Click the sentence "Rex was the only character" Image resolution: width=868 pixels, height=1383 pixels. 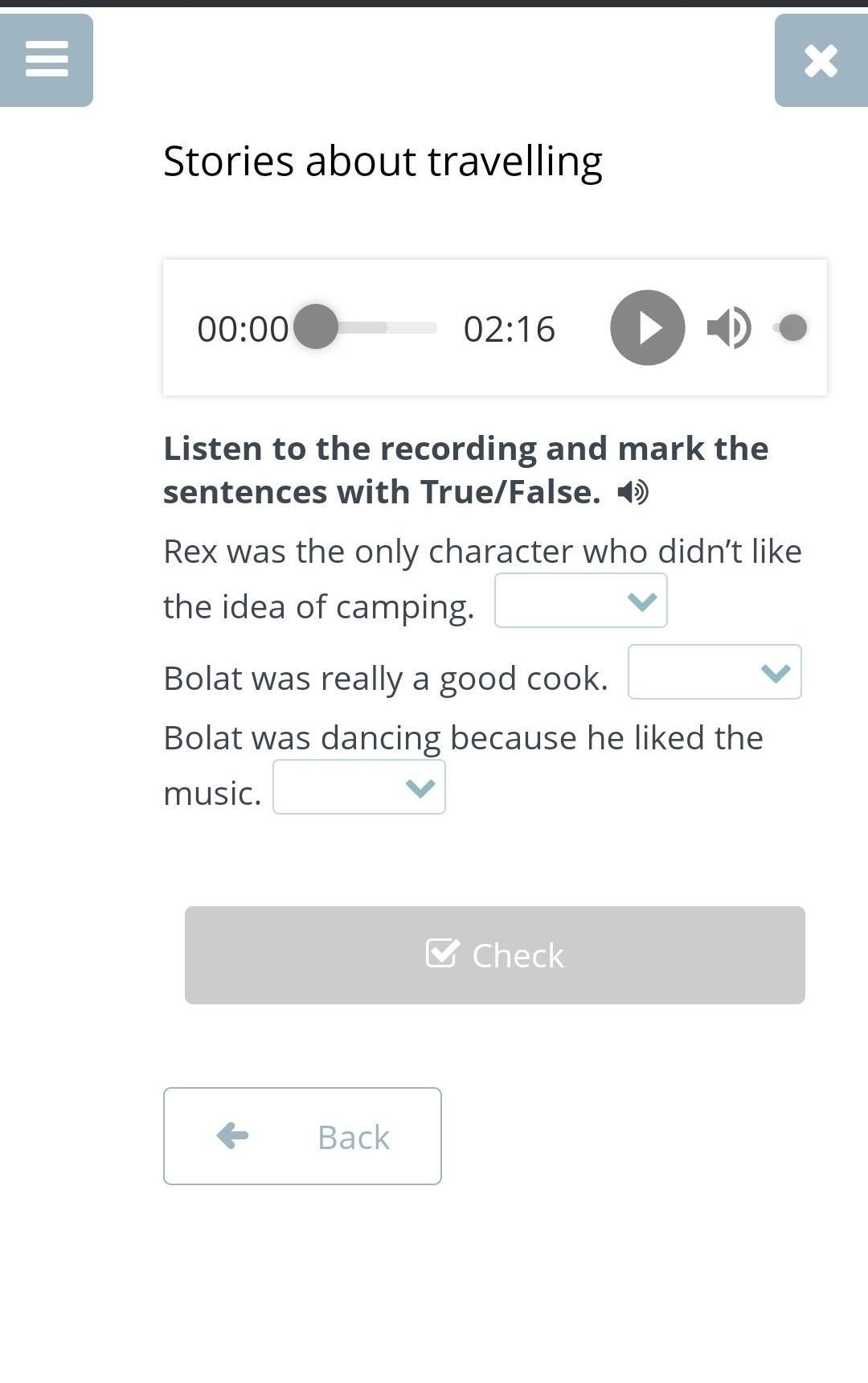(482, 552)
